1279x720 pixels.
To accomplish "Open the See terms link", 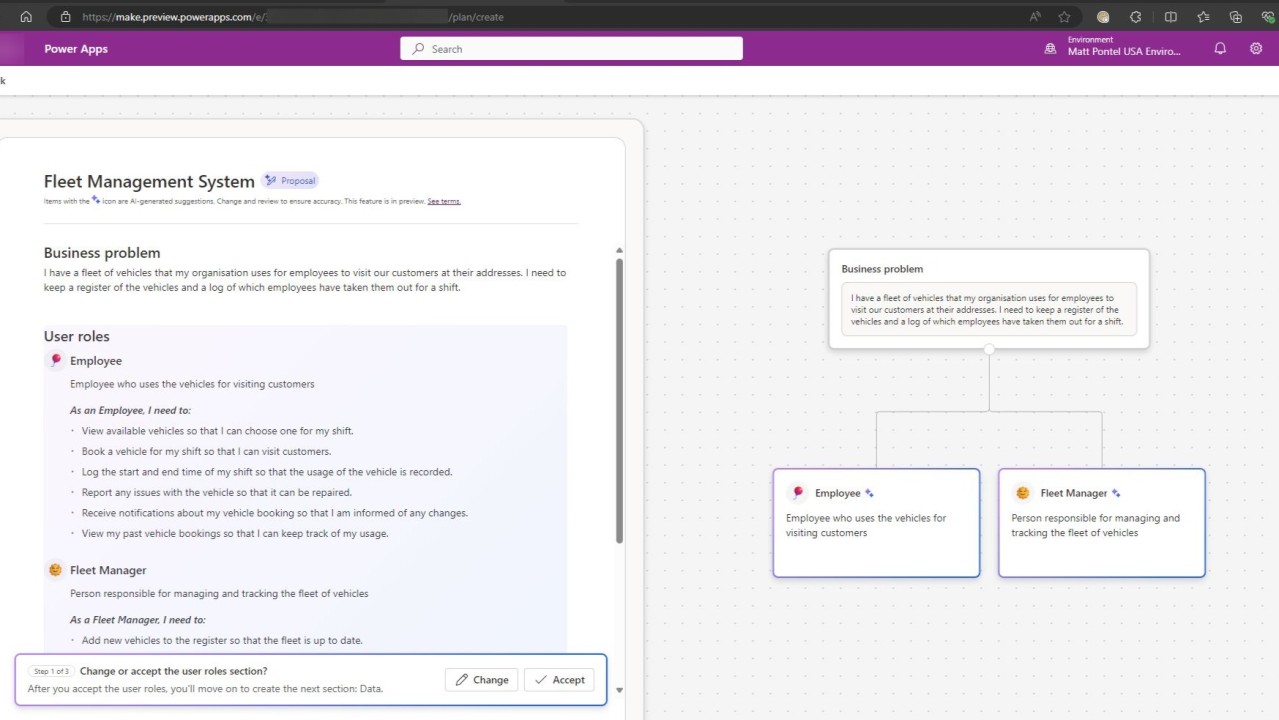I will 444,201.
